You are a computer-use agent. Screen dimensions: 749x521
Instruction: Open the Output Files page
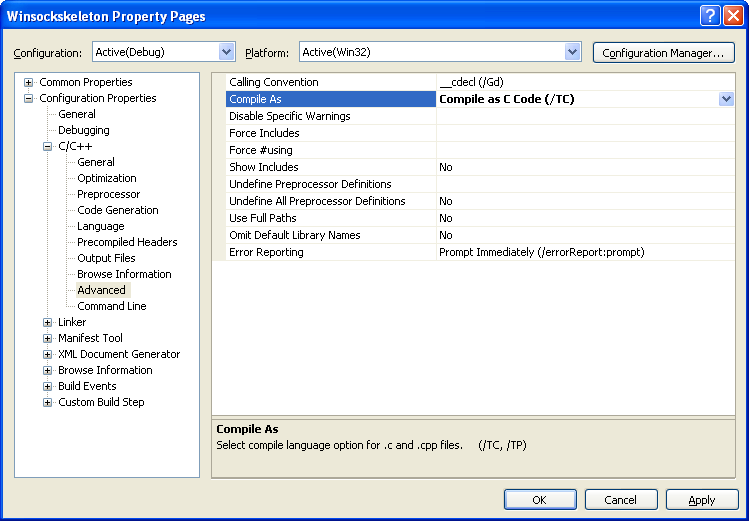coord(107,258)
